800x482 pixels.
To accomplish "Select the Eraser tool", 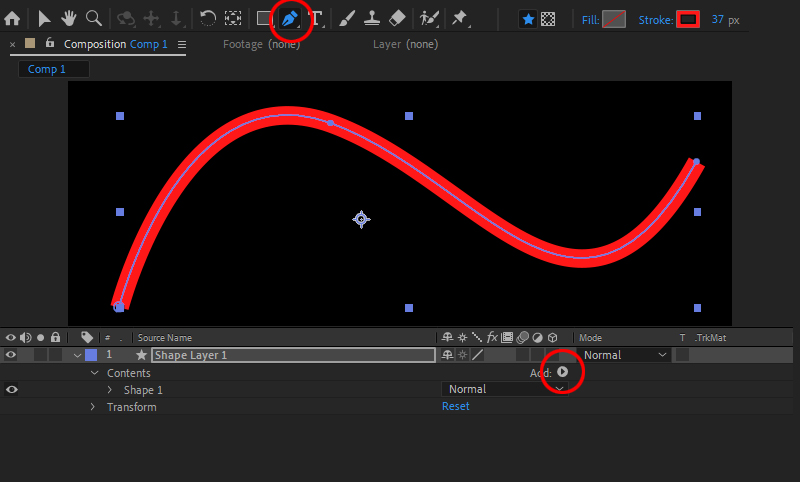I will 396,18.
